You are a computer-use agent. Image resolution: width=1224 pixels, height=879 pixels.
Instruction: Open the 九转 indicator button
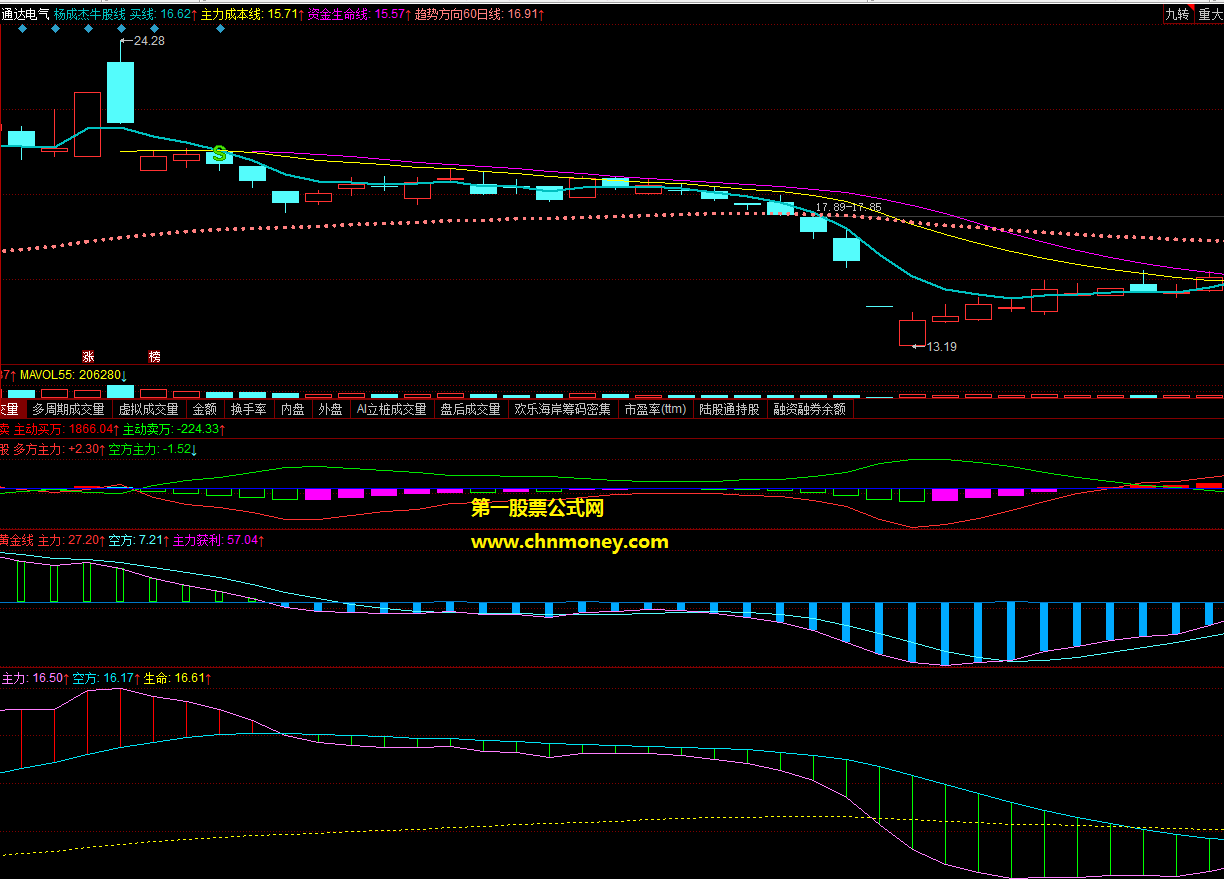1177,14
